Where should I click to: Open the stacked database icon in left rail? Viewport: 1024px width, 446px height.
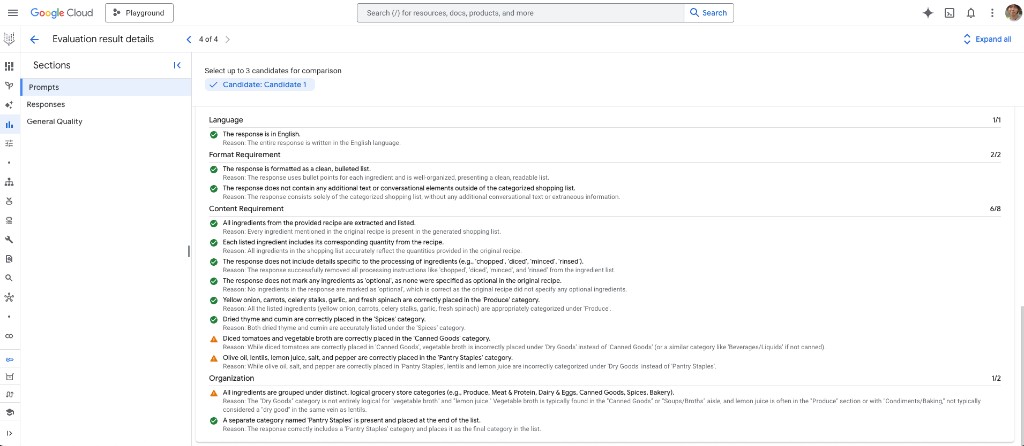[x=9, y=220]
